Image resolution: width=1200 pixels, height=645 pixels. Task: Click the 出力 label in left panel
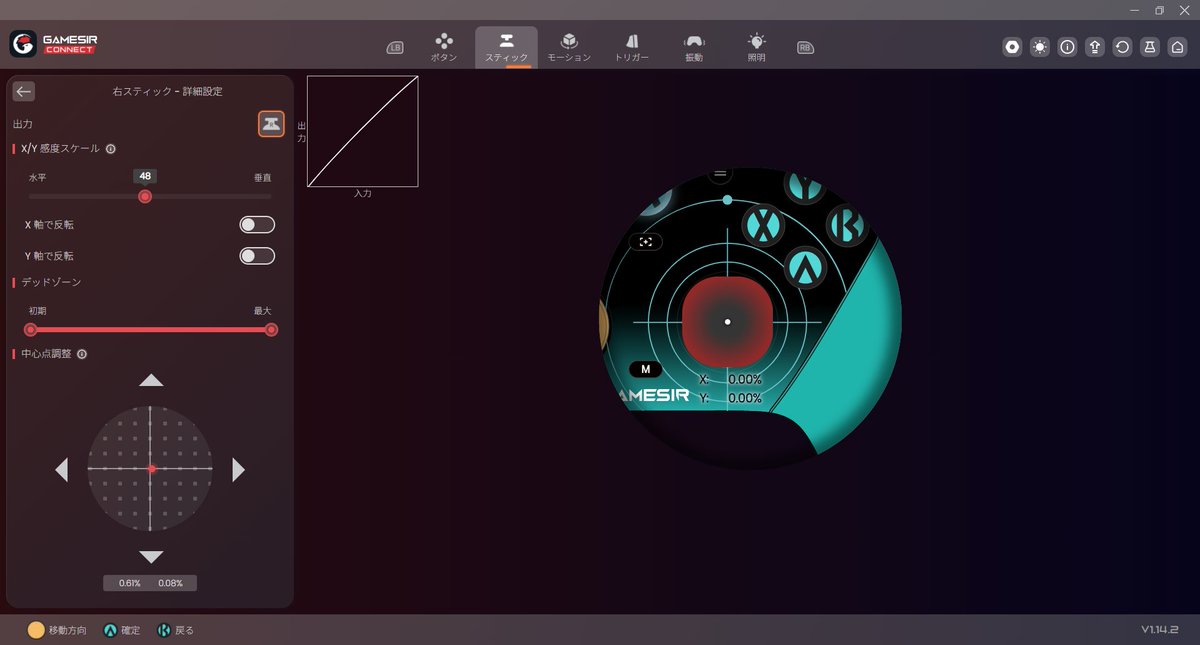(23, 124)
